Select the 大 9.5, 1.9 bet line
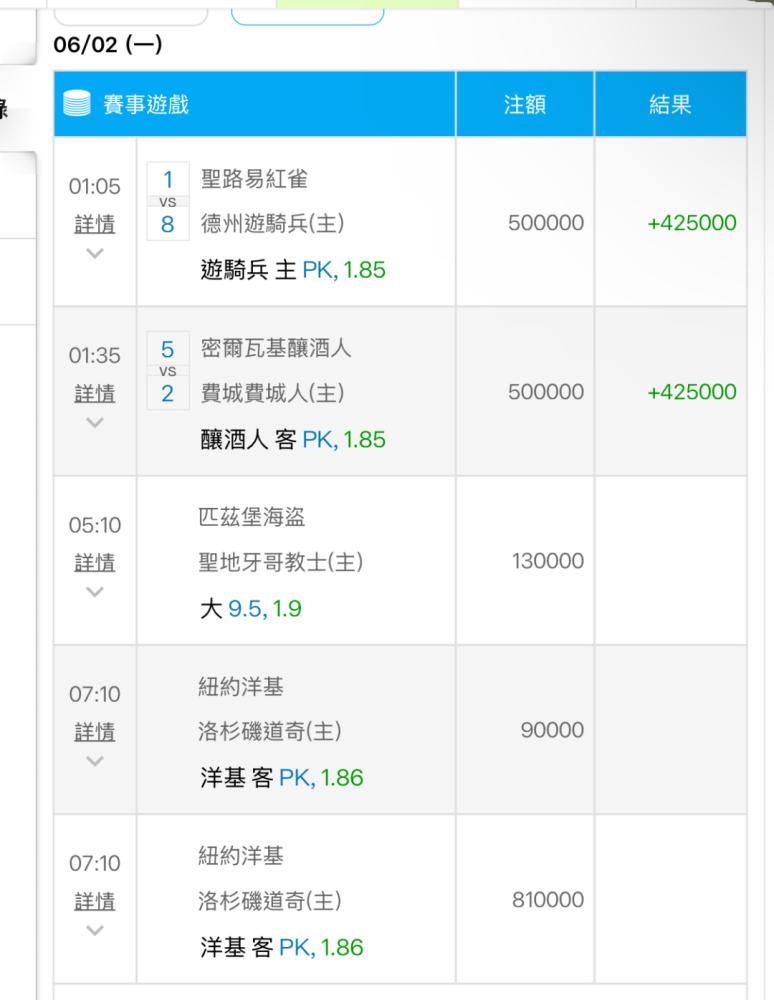Viewport: 774px width, 1000px height. 250,608
